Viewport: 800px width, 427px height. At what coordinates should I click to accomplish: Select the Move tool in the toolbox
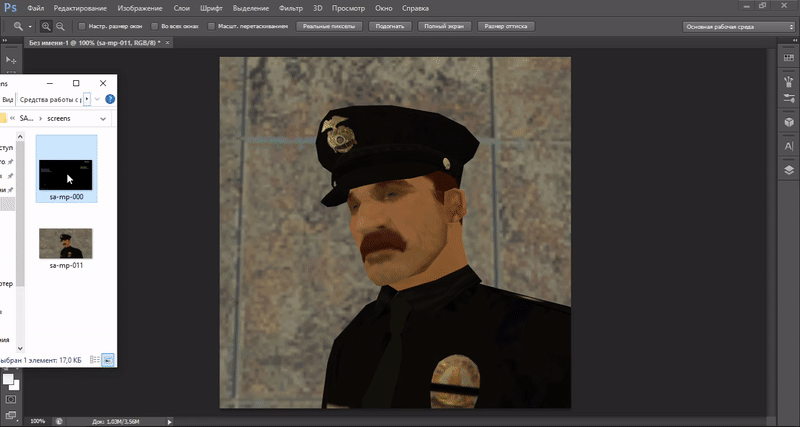tap(11, 60)
